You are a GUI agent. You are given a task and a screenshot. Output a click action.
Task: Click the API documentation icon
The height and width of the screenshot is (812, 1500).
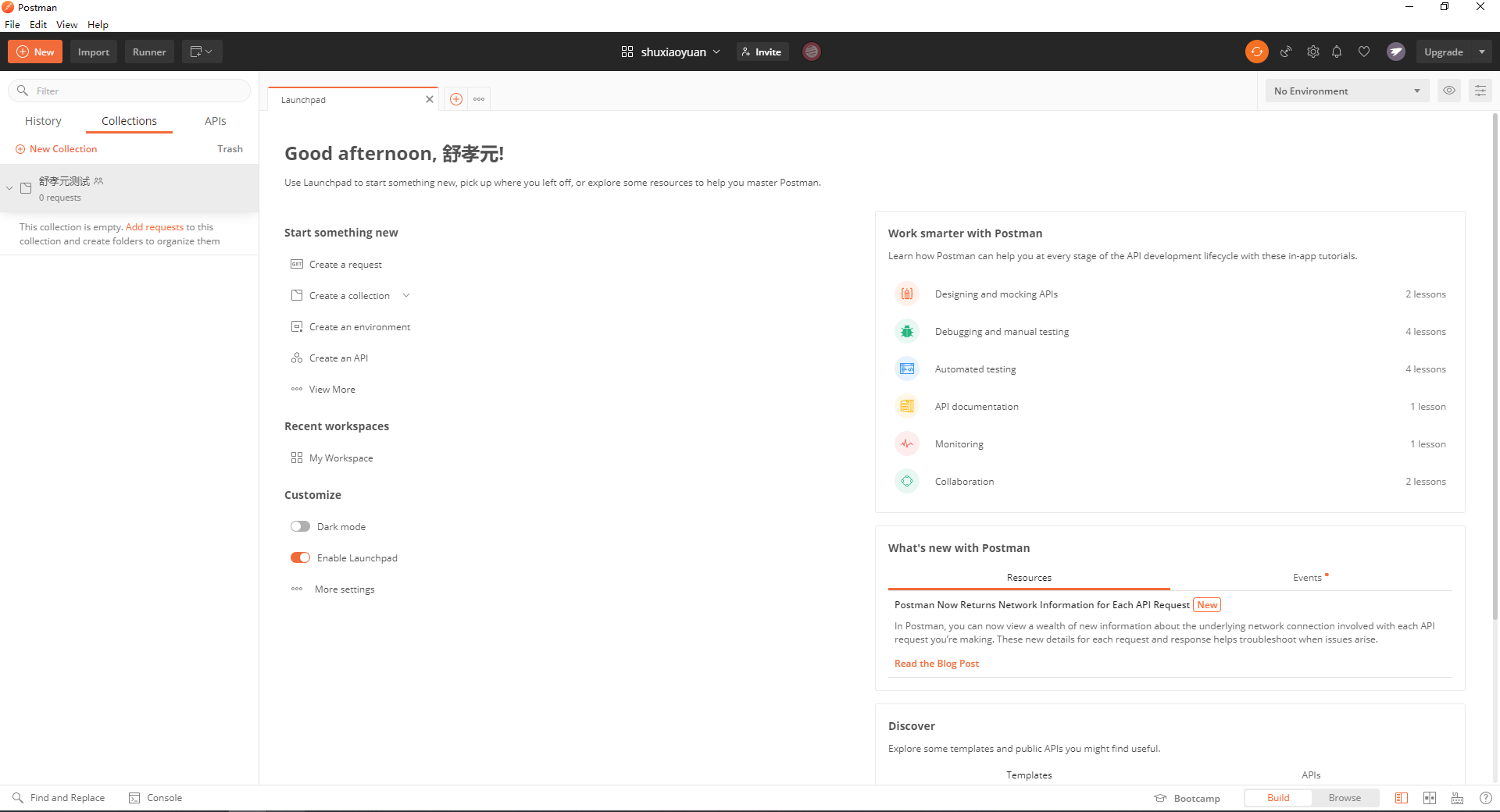(907, 407)
